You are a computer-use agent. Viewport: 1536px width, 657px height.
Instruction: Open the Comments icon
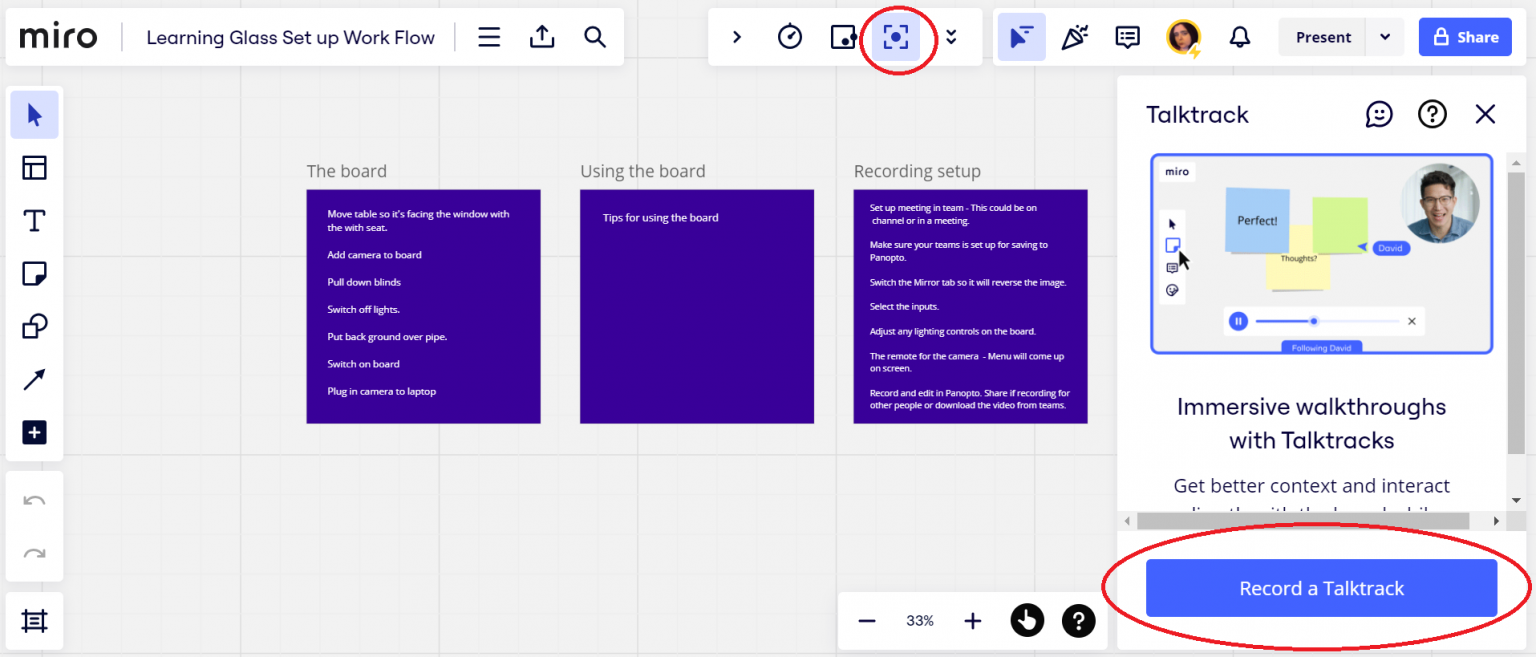(x=1127, y=36)
